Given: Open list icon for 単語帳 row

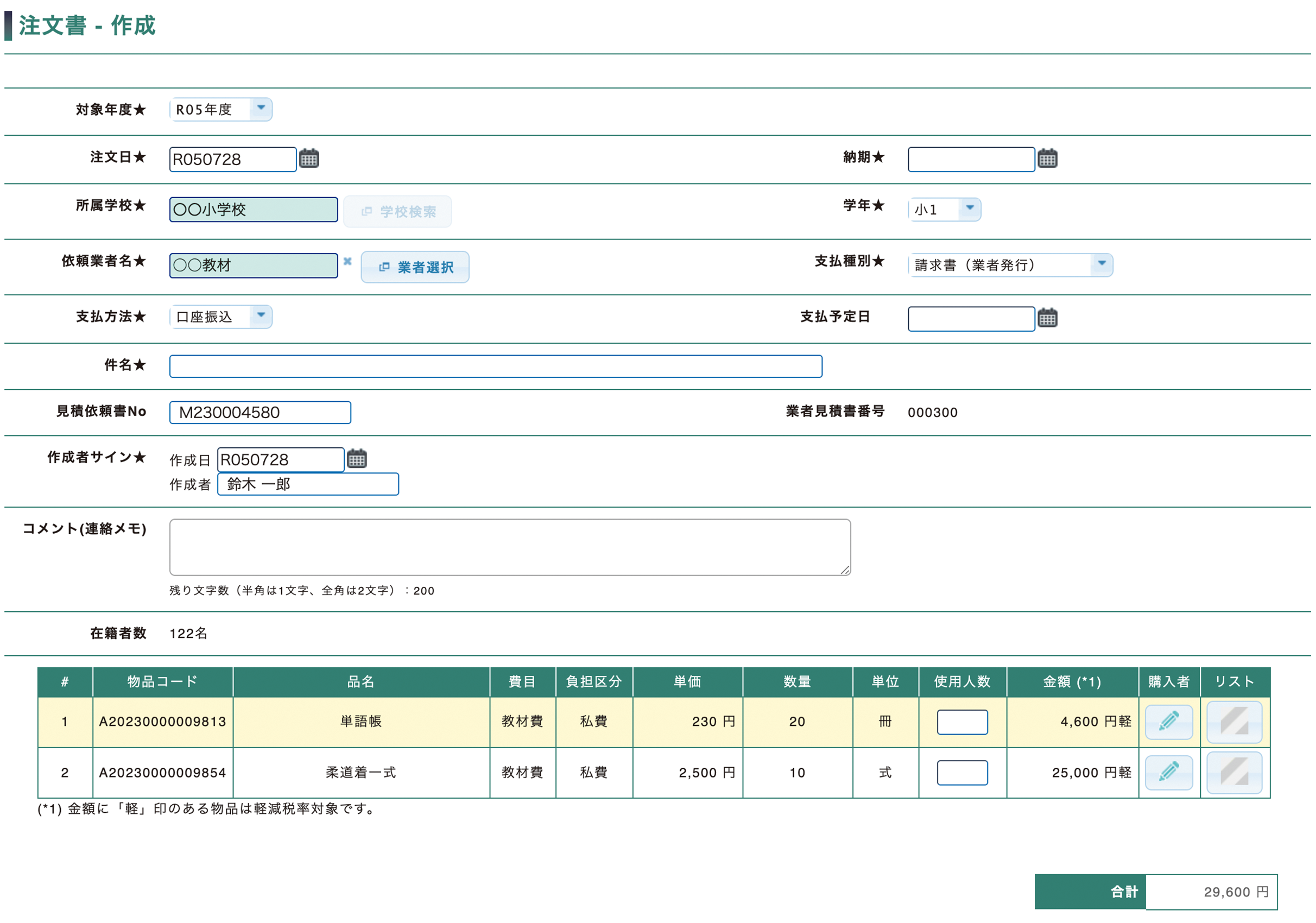Looking at the screenshot, I should pyautogui.click(x=1233, y=721).
